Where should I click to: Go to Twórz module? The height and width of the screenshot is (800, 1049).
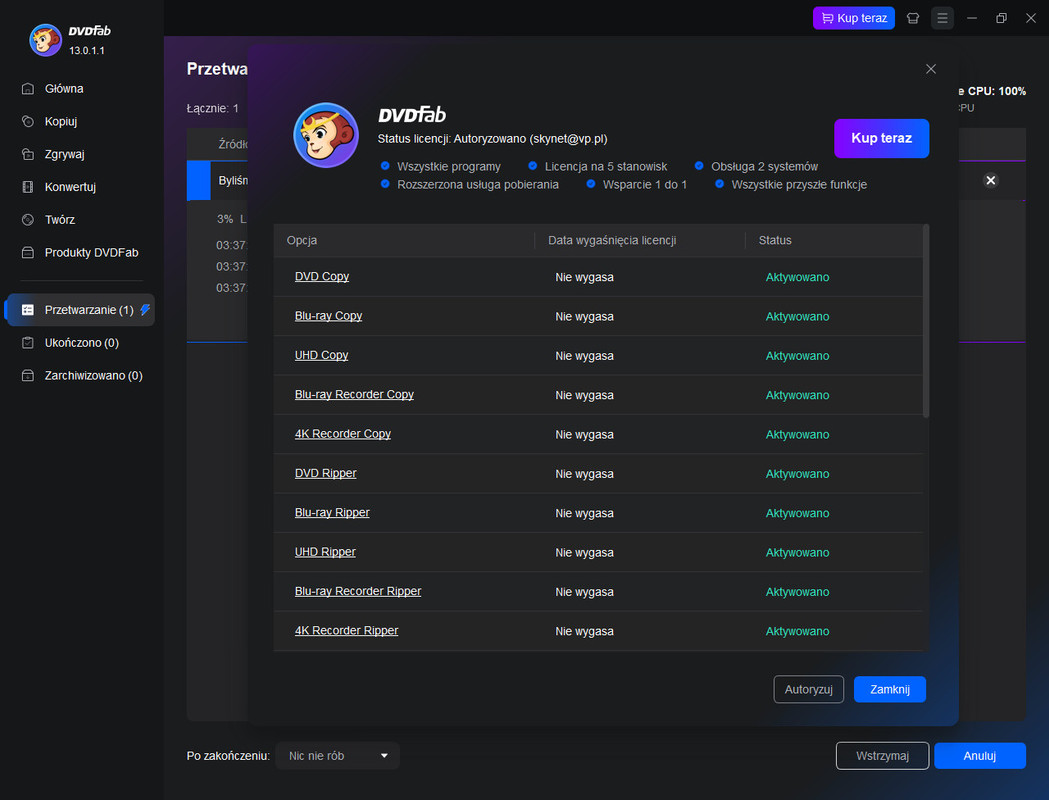click(60, 219)
